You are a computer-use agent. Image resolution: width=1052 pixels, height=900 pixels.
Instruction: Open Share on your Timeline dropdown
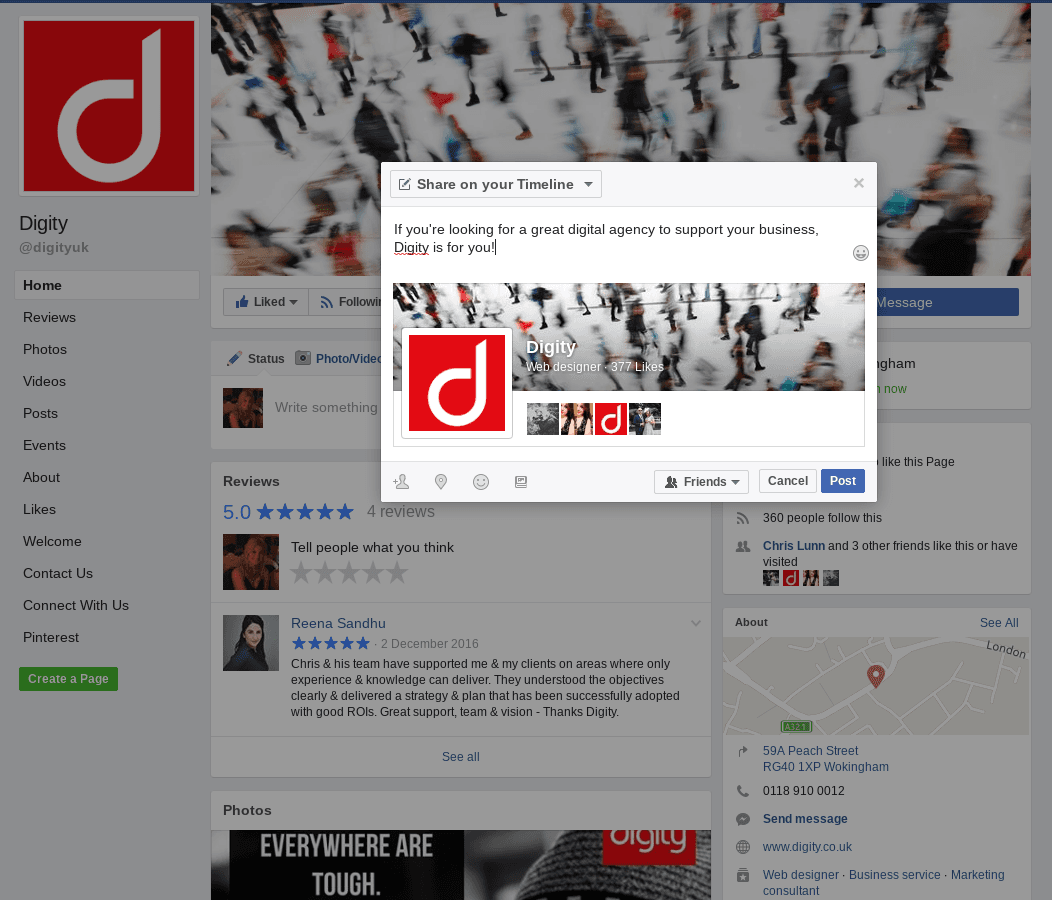pyautogui.click(x=496, y=184)
